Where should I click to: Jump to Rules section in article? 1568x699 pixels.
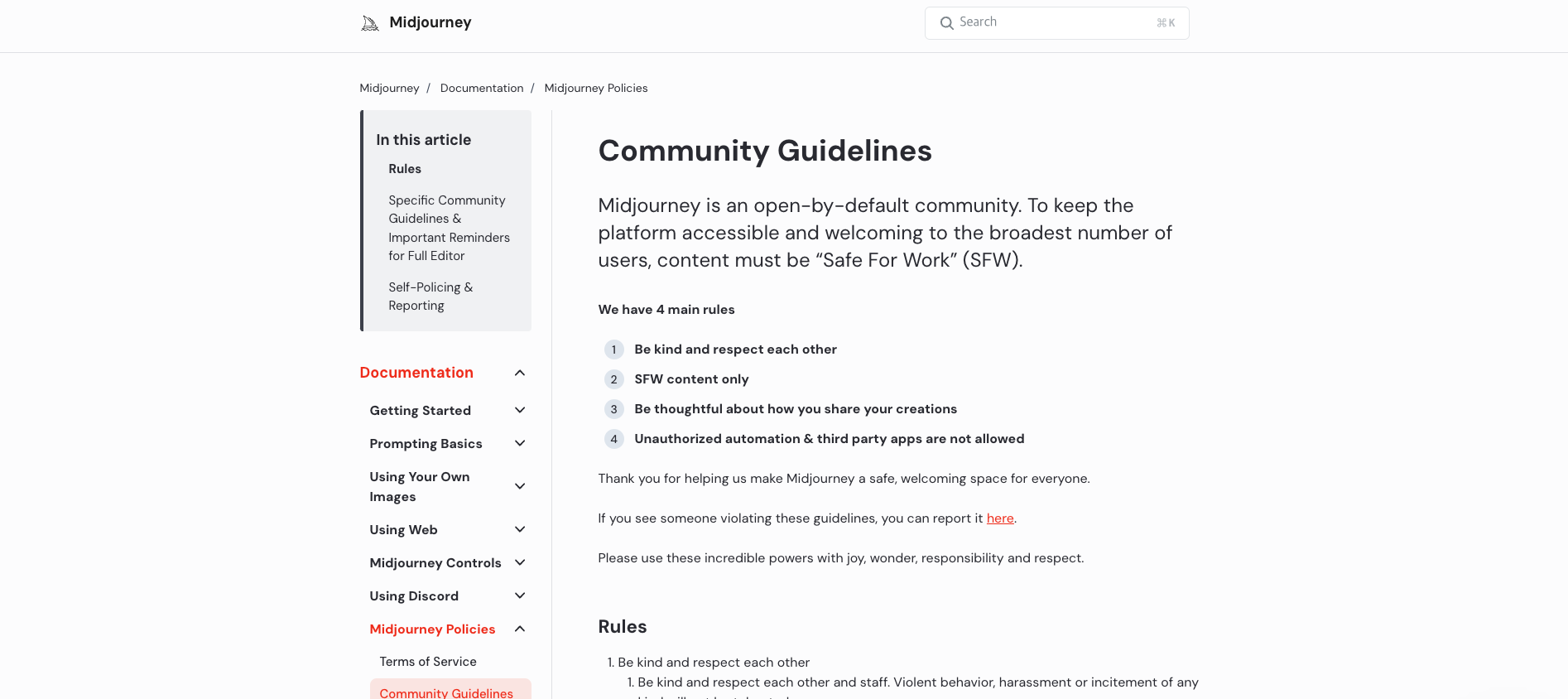click(405, 169)
